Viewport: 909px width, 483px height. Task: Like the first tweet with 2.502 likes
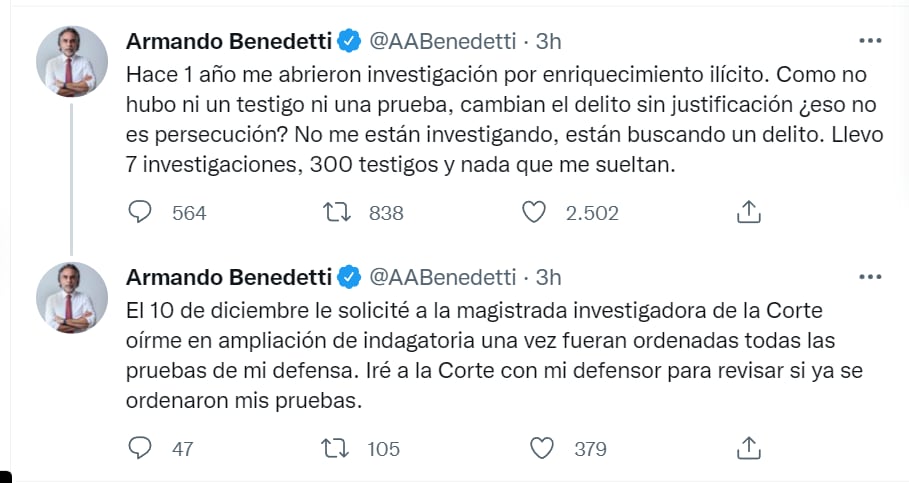[x=536, y=212]
